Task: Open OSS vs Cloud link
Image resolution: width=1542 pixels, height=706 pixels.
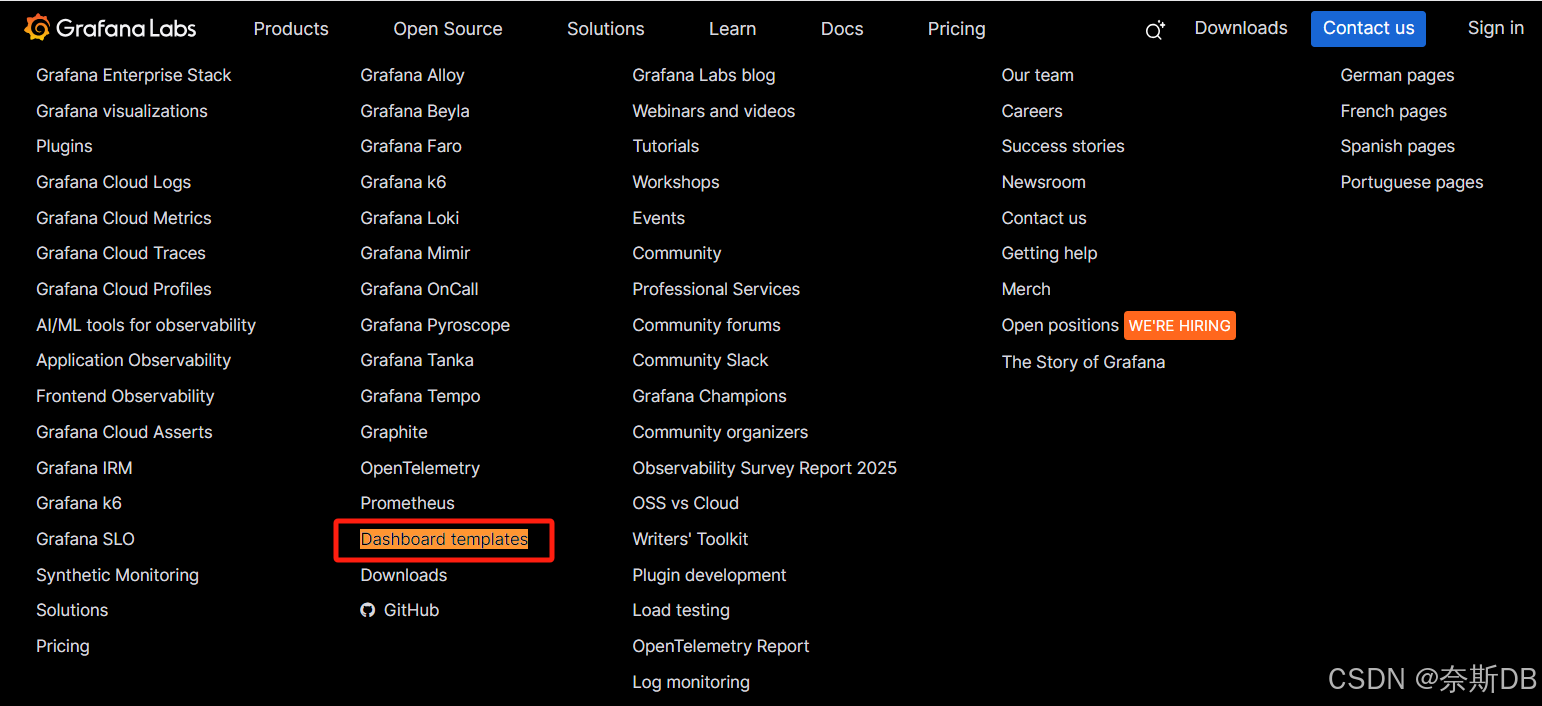Action: click(x=686, y=503)
